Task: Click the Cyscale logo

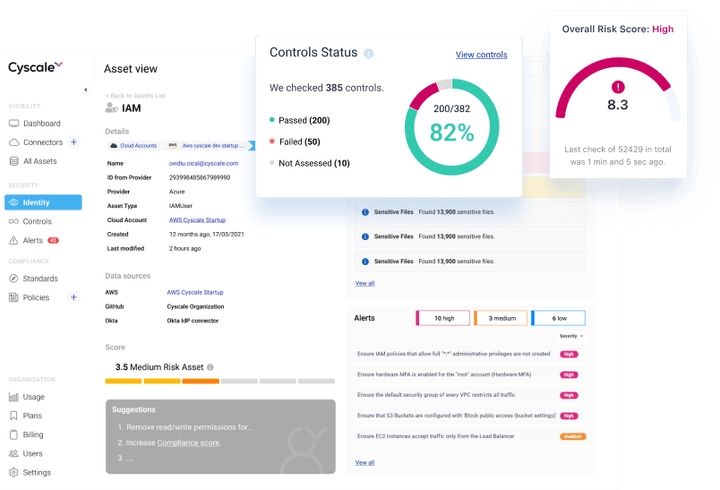Action: click(x=36, y=68)
